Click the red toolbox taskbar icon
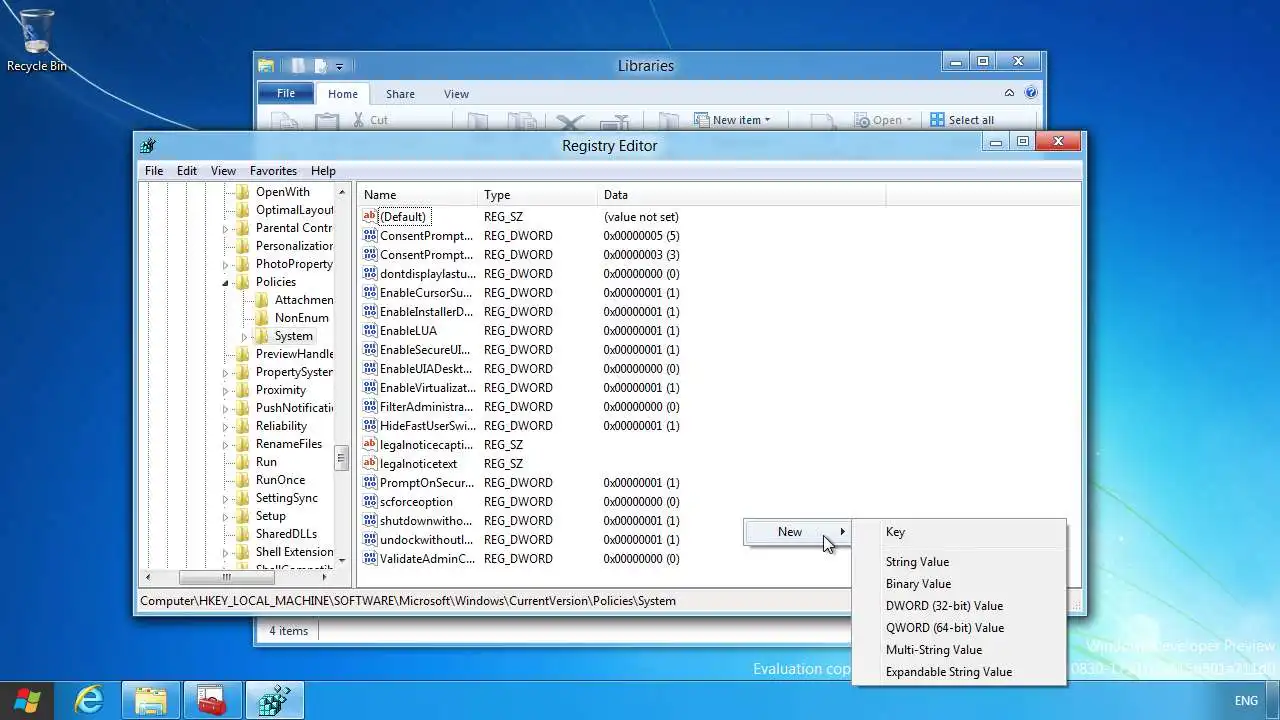 click(x=212, y=701)
